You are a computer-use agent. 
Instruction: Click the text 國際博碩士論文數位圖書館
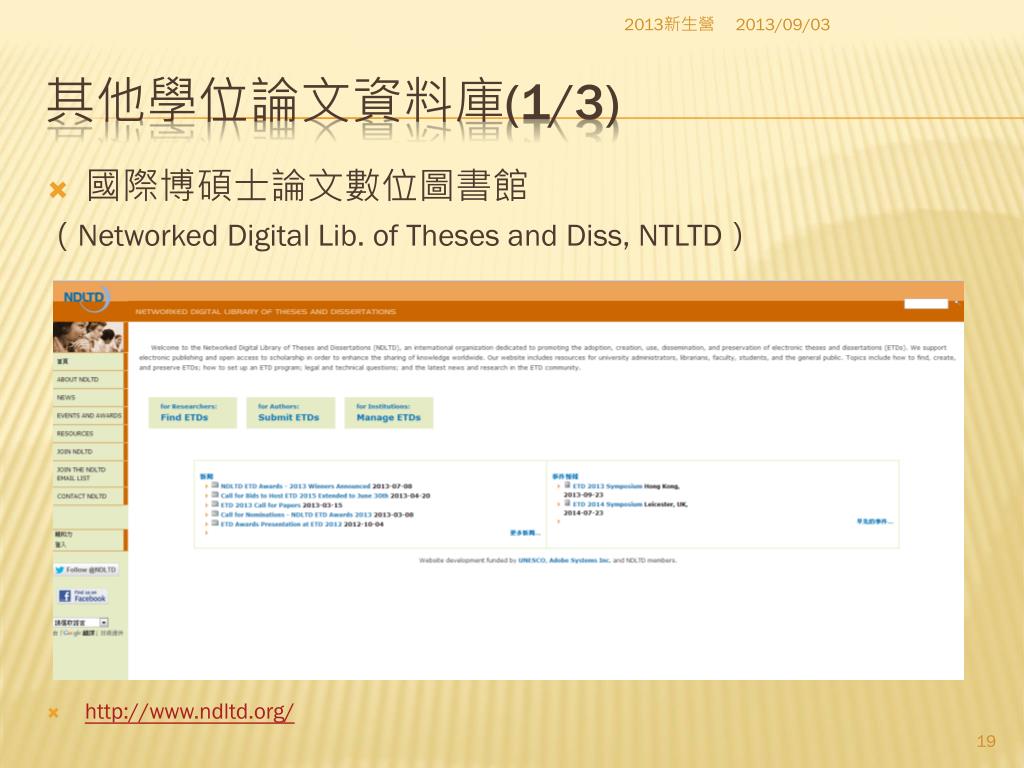coord(307,185)
